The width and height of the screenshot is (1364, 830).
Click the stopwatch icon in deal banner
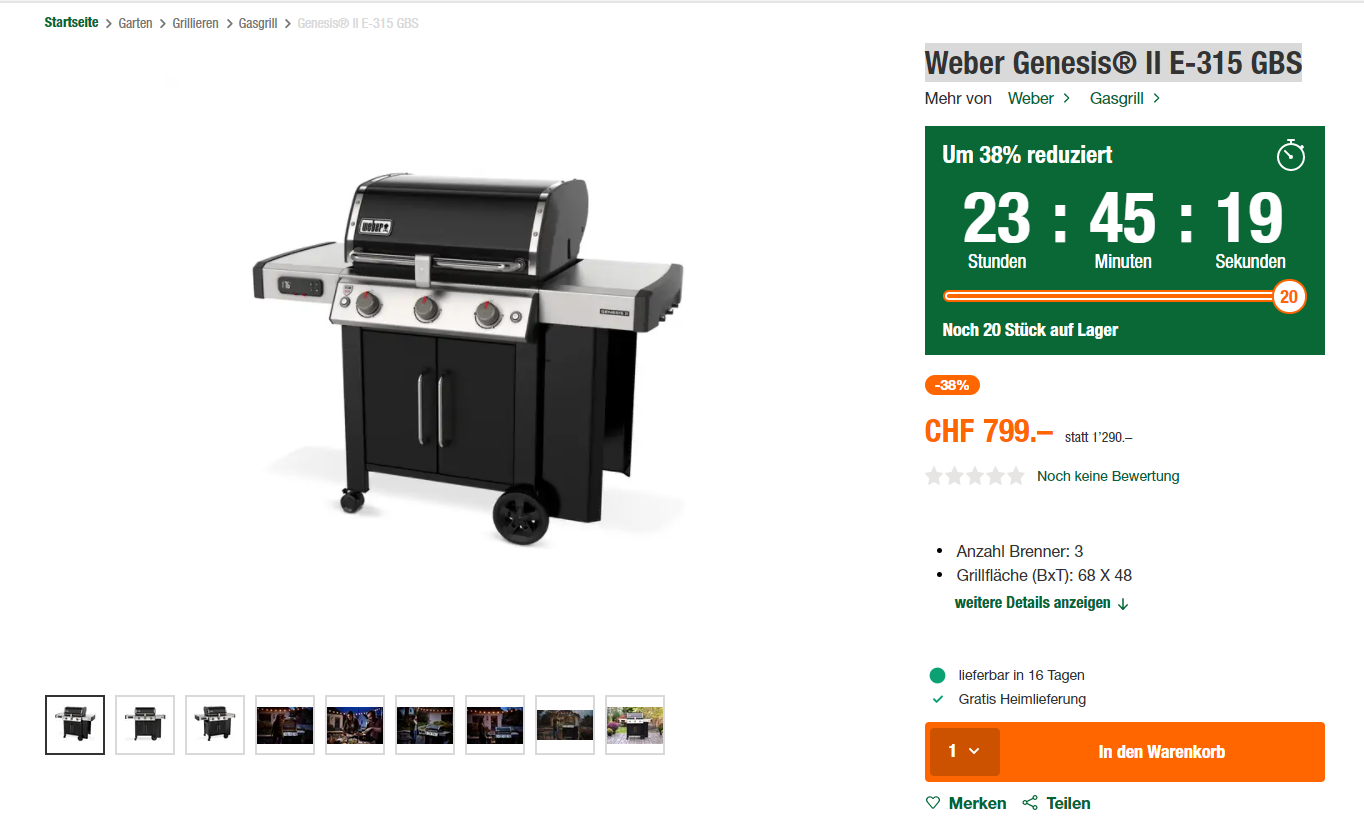(1291, 155)
